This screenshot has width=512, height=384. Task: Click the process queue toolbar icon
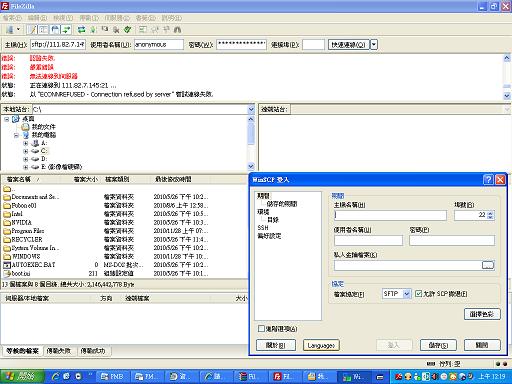[93, 30]
